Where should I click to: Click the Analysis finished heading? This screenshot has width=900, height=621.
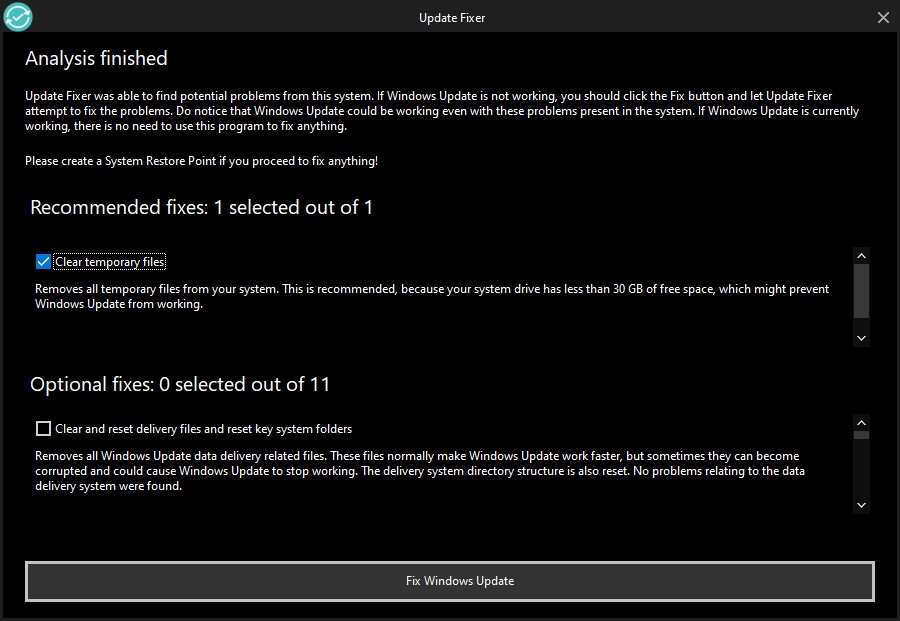click(x=96, y=59)
